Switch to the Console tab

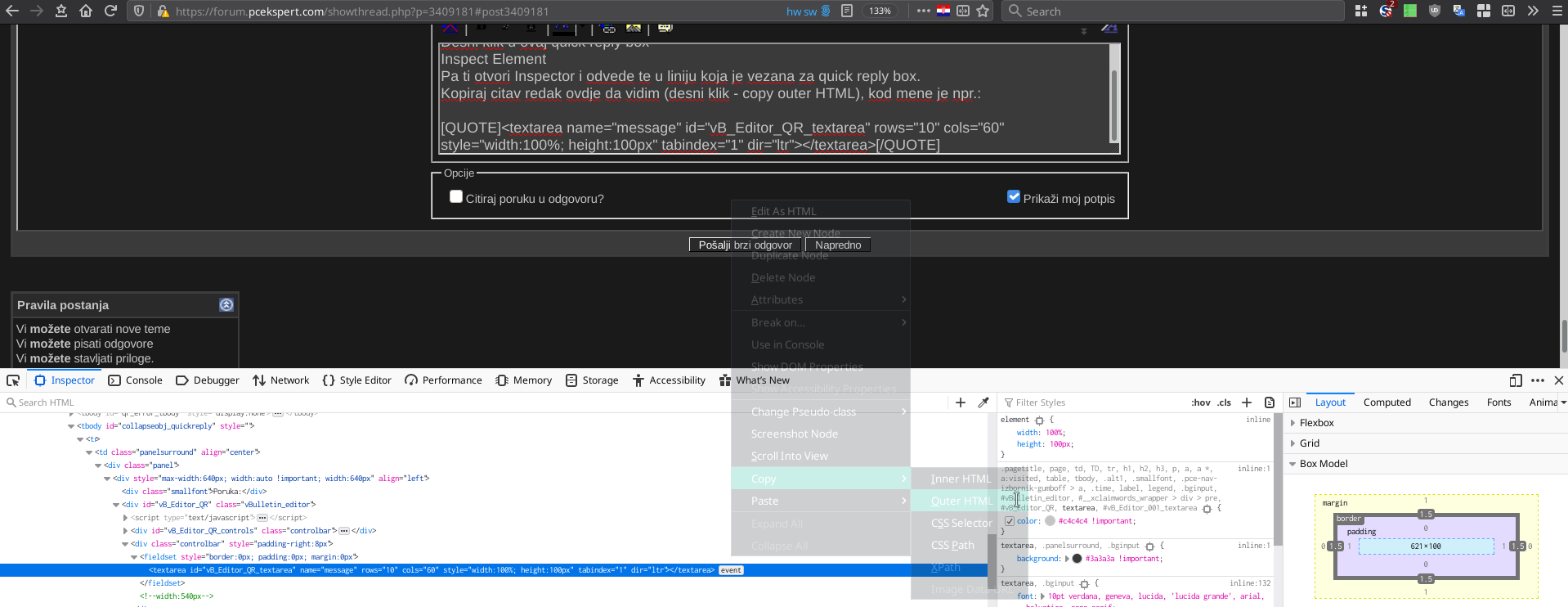pos(136,380)
